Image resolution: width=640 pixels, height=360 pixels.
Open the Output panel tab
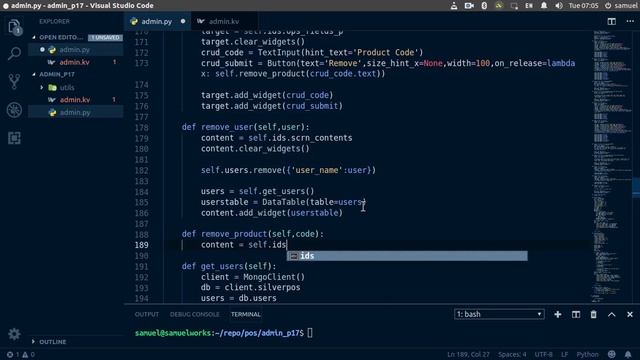(147, 314)
